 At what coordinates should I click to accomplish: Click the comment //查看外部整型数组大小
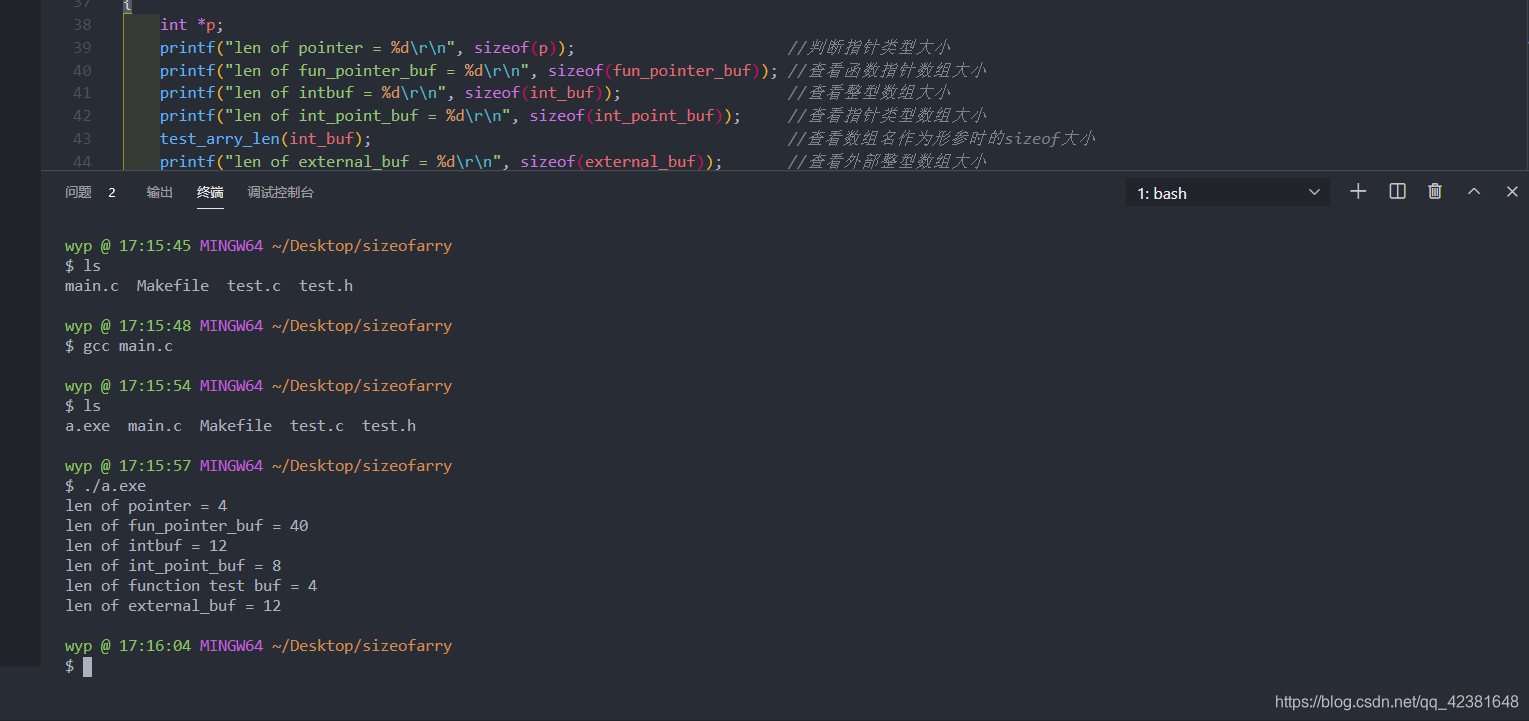pyautogui.click(x=888, y=161)
